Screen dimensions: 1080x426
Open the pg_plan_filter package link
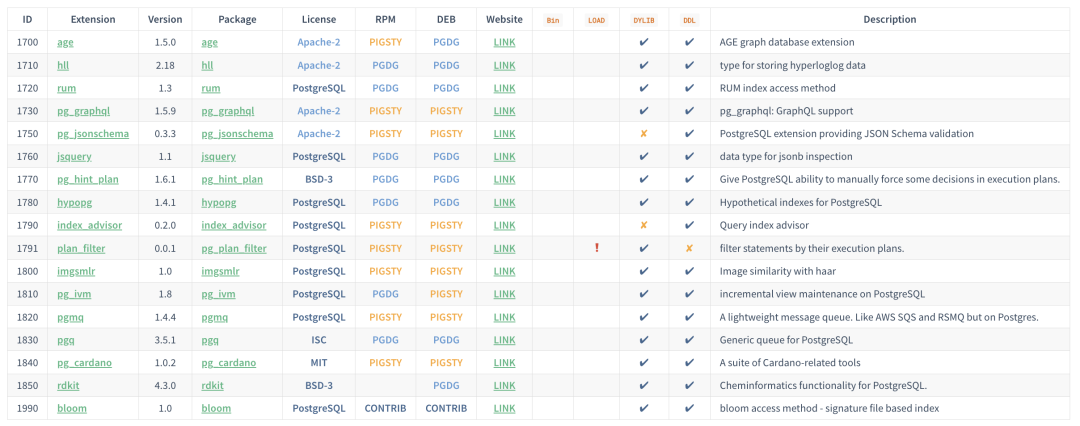pyautogui.click(x=234, y=248)
